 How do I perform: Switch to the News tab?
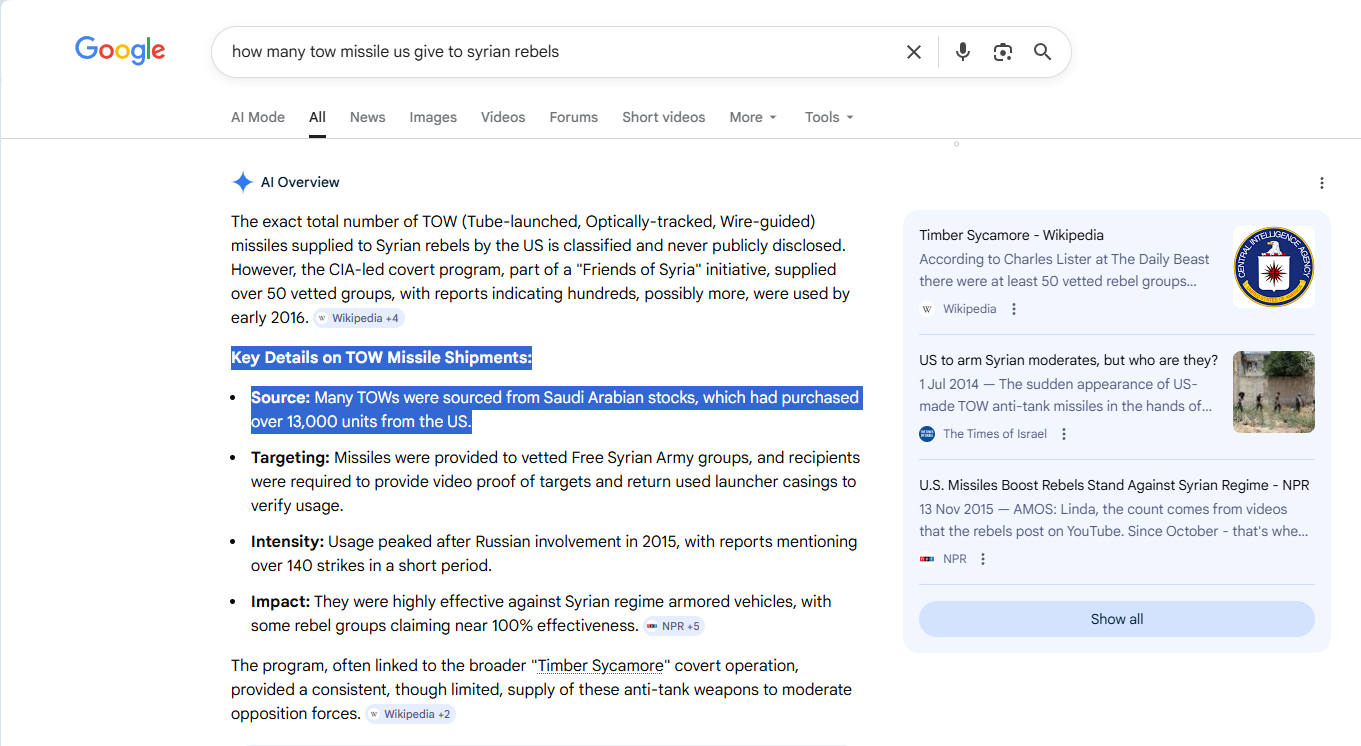368,117
